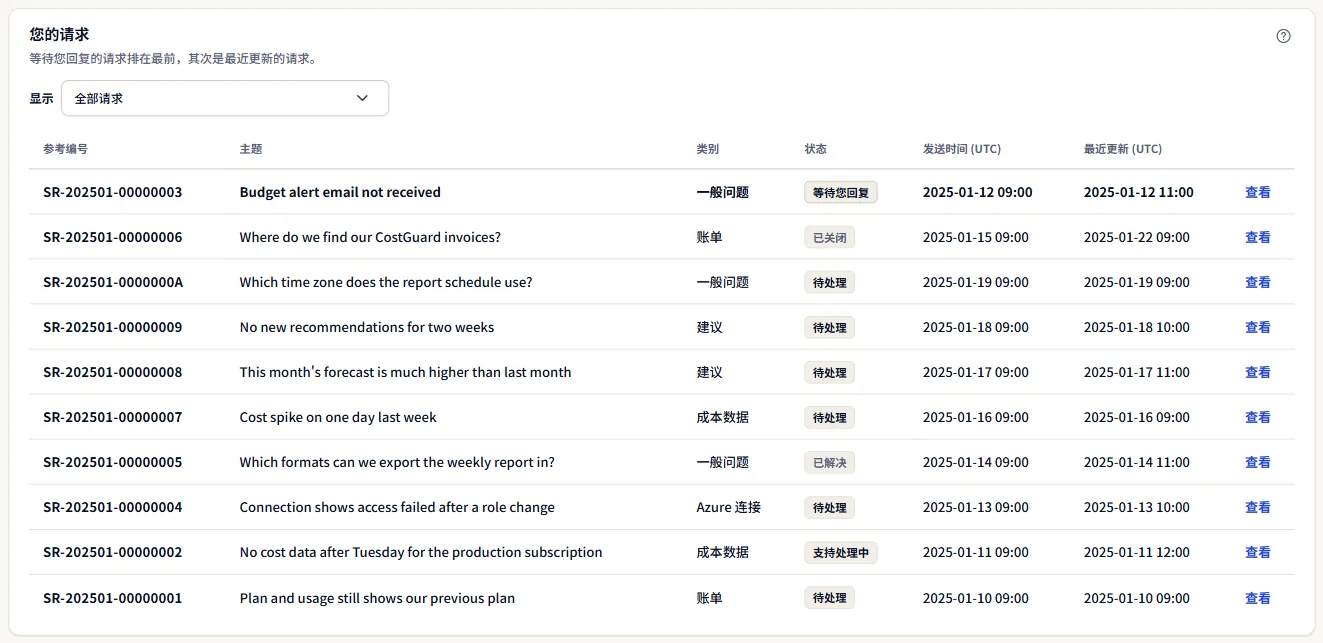View SR-202501-00000002 via 查看 link
Screen dimensions: 1323x643
pyautogui.click(x=1257, y=552)
